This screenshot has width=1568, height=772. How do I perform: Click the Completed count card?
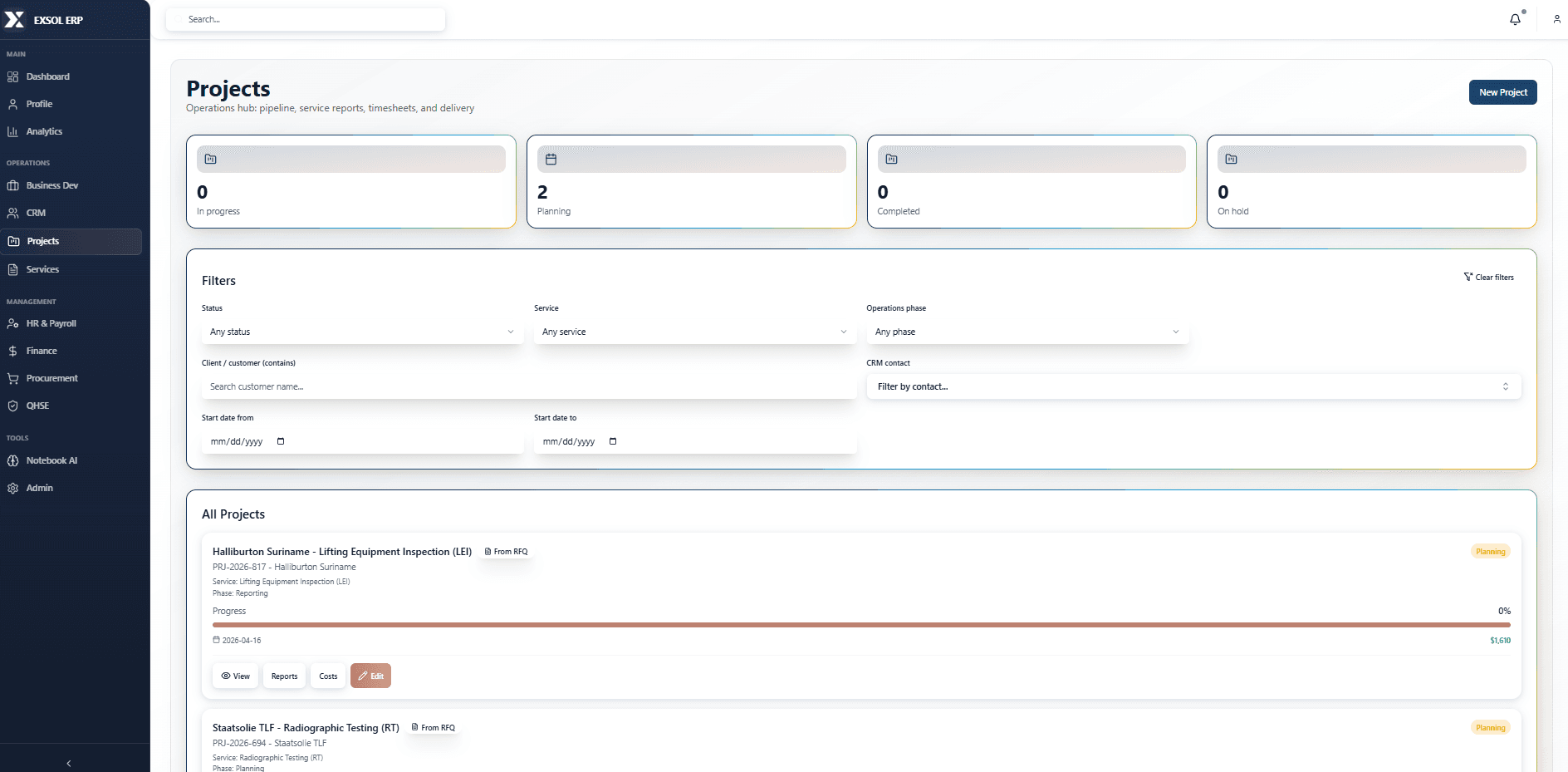tap(1031, 181)
